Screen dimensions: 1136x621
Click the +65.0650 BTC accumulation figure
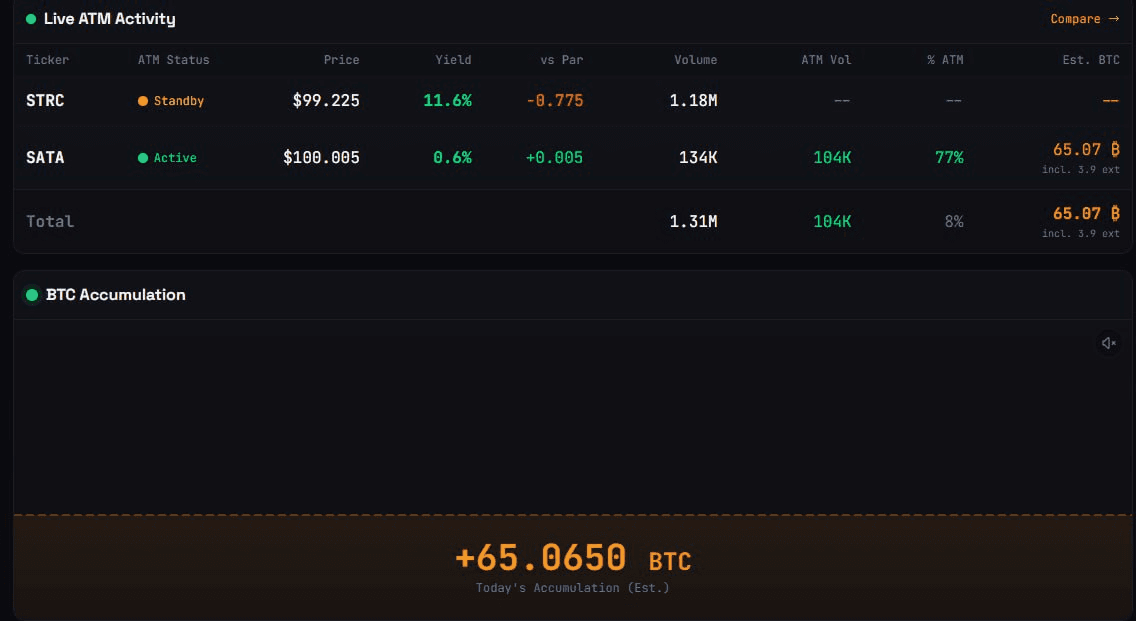572,558
